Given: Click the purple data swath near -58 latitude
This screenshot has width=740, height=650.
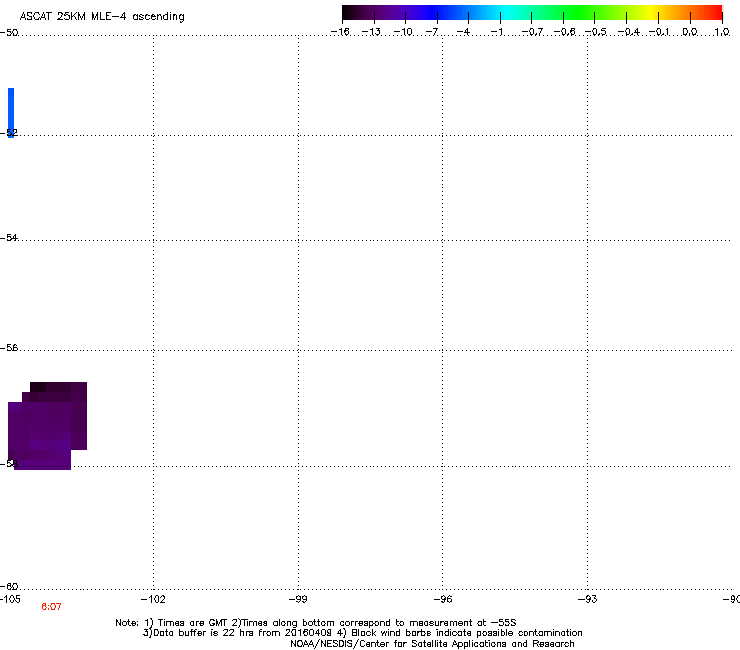Looking at the screenshot, I should (47, 426).
